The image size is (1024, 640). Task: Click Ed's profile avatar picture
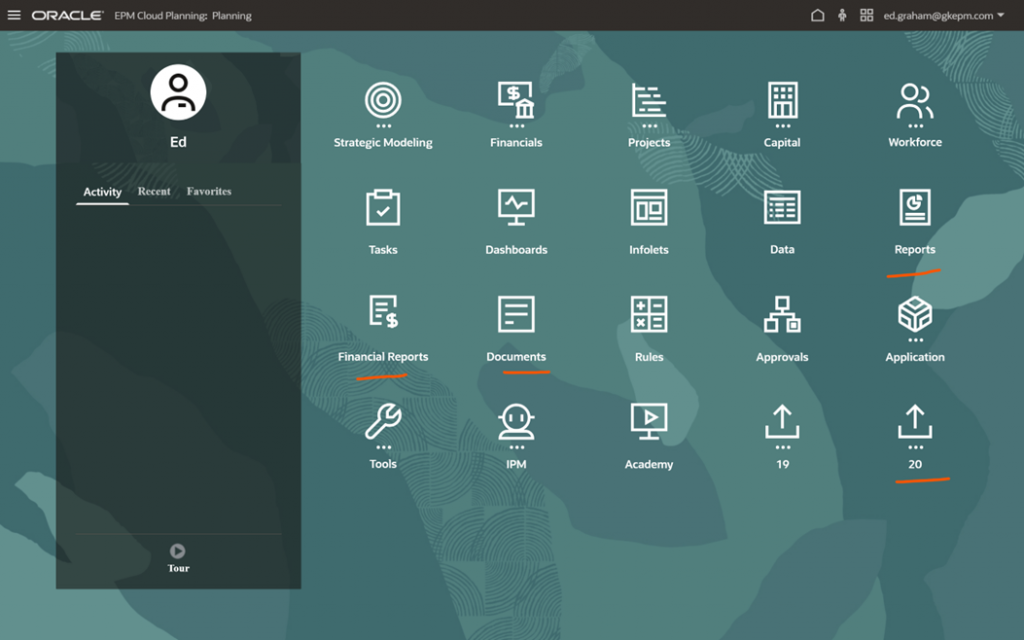click(x=178, y=92)
